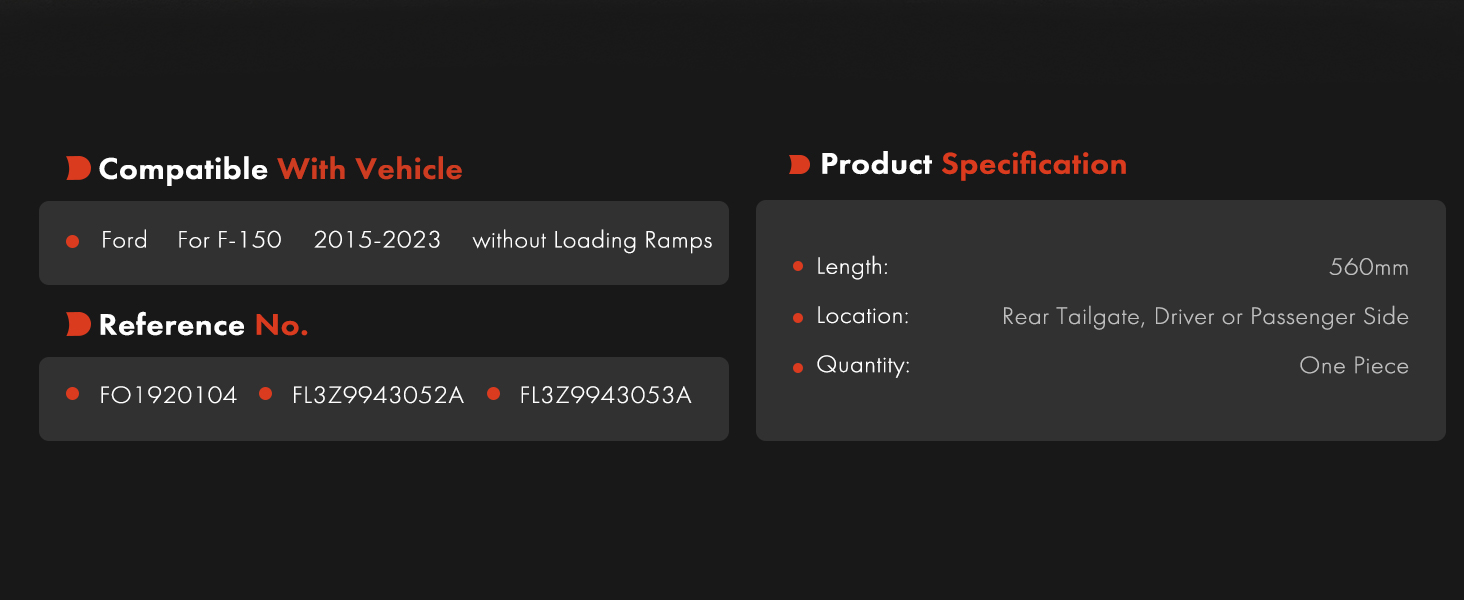The image size is (1464, 600).
Task: Select the Compatible With Vehicle heading
Action: coord(280,169)
